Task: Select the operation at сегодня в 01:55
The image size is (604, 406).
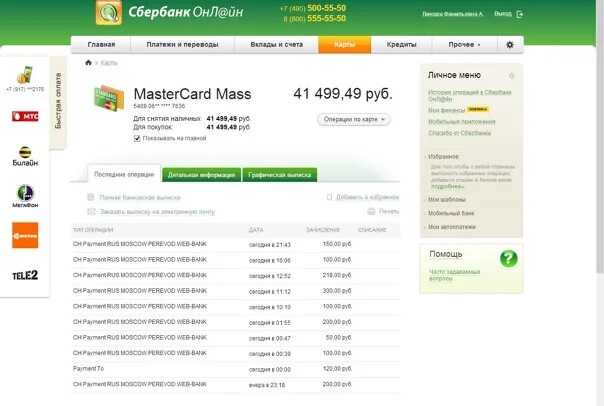Action: click(x=235, y=322)
